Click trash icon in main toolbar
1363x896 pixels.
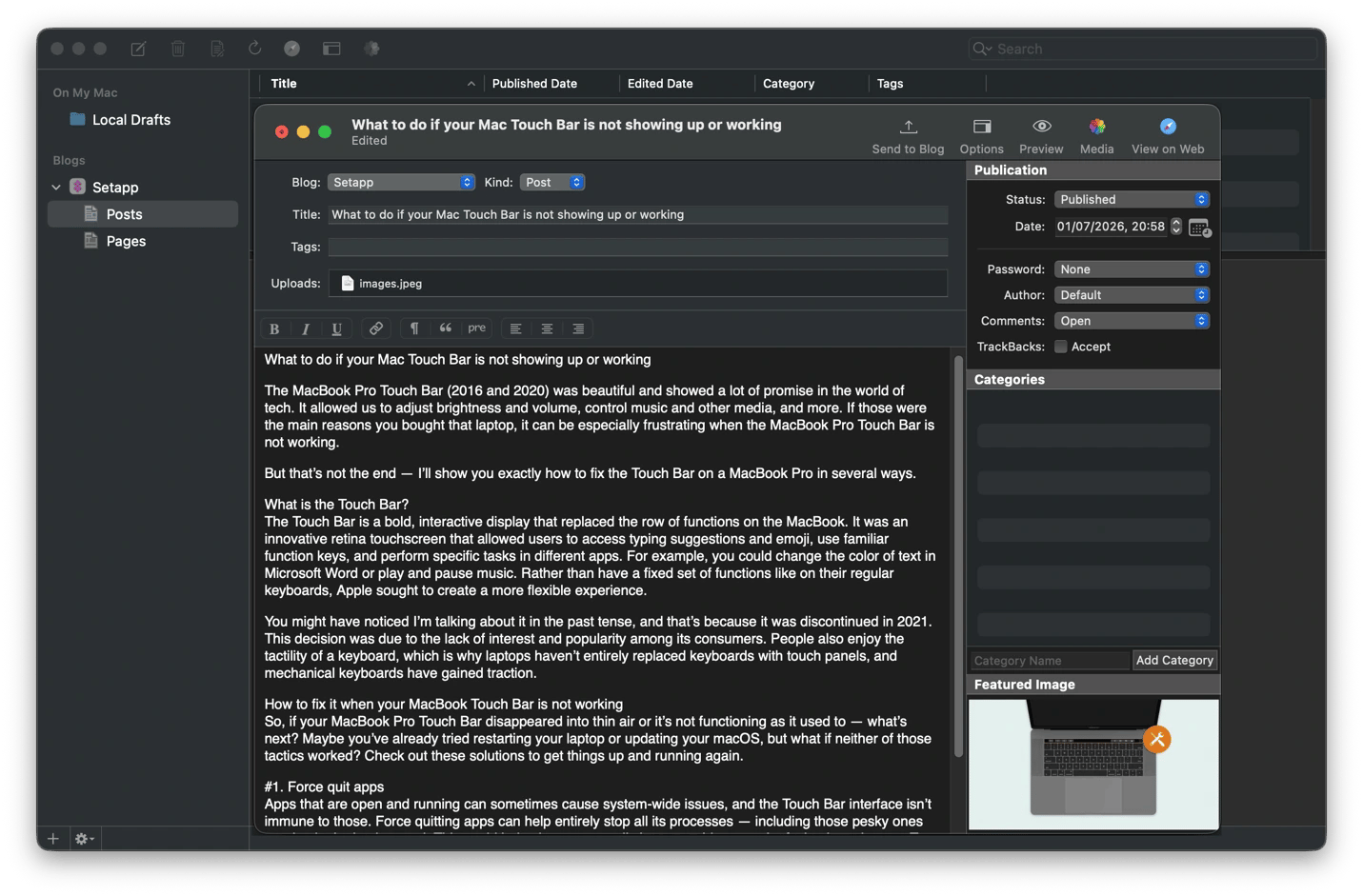178,49
